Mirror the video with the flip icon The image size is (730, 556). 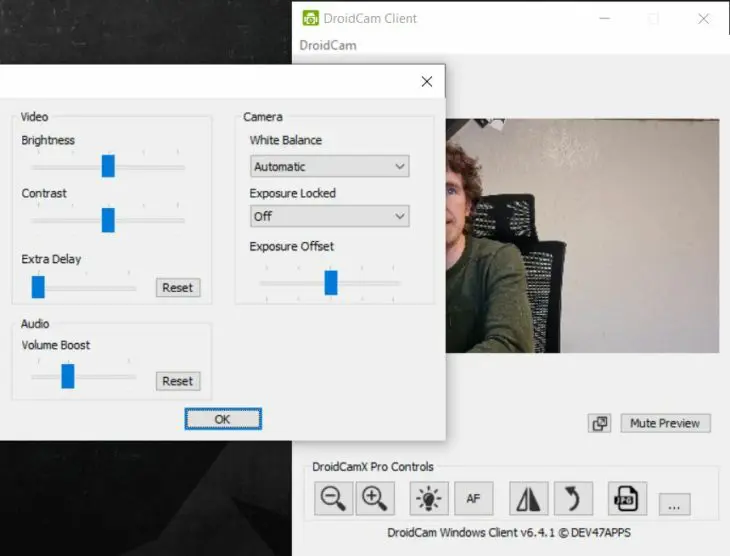coord(528,498)
